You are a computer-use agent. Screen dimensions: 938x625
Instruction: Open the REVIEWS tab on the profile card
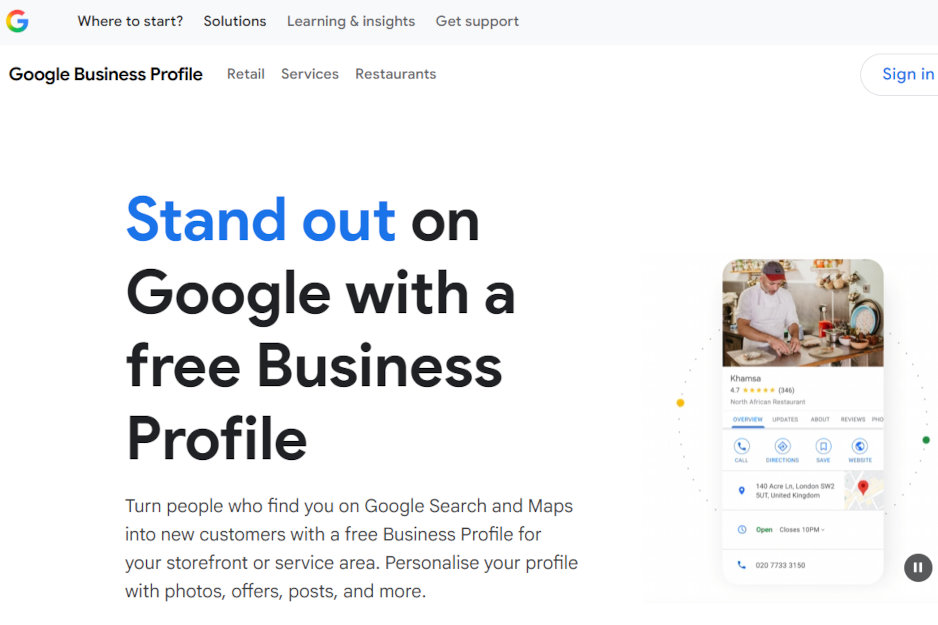coord(852,420)
